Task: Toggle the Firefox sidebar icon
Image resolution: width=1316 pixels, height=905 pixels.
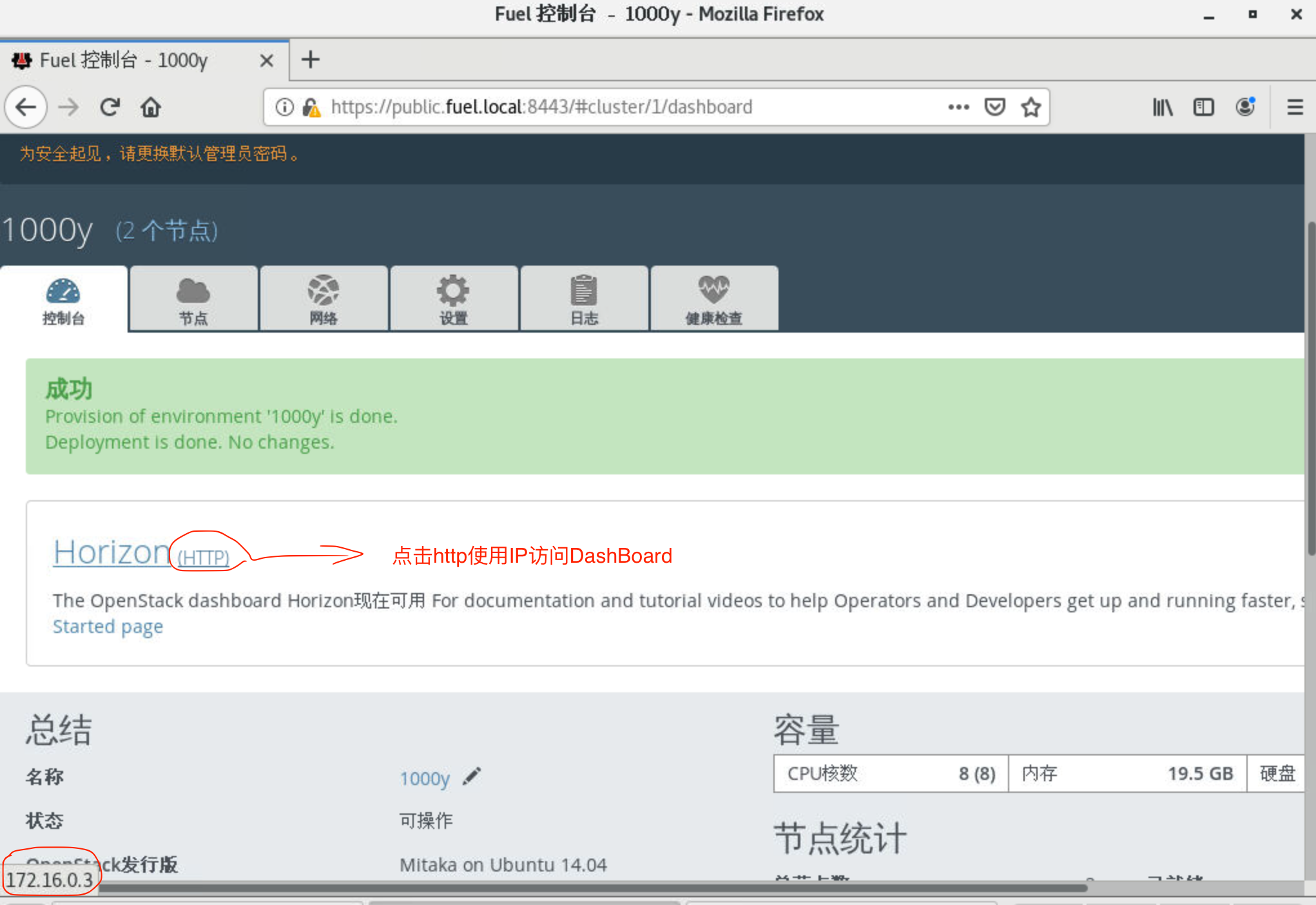Action: pyautogui.click(x=1203, y=107)
